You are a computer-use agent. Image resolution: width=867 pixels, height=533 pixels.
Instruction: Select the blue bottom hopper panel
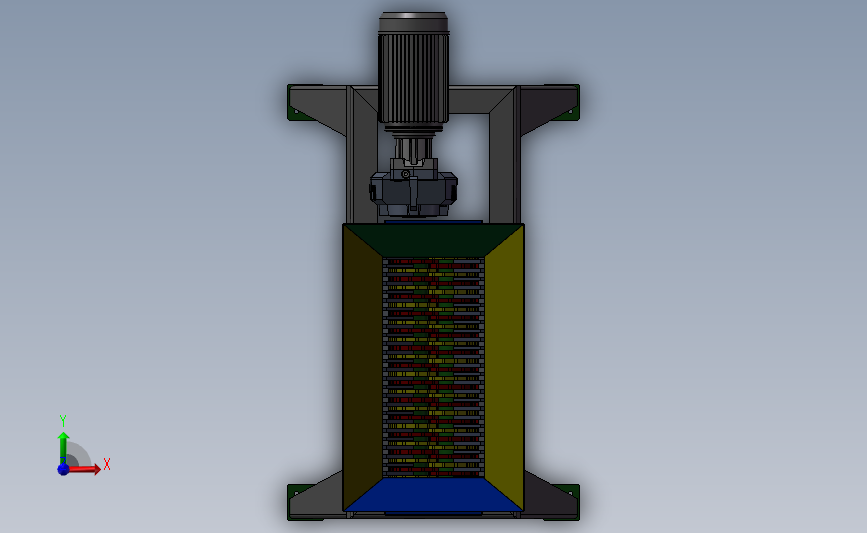pos(434,494)
